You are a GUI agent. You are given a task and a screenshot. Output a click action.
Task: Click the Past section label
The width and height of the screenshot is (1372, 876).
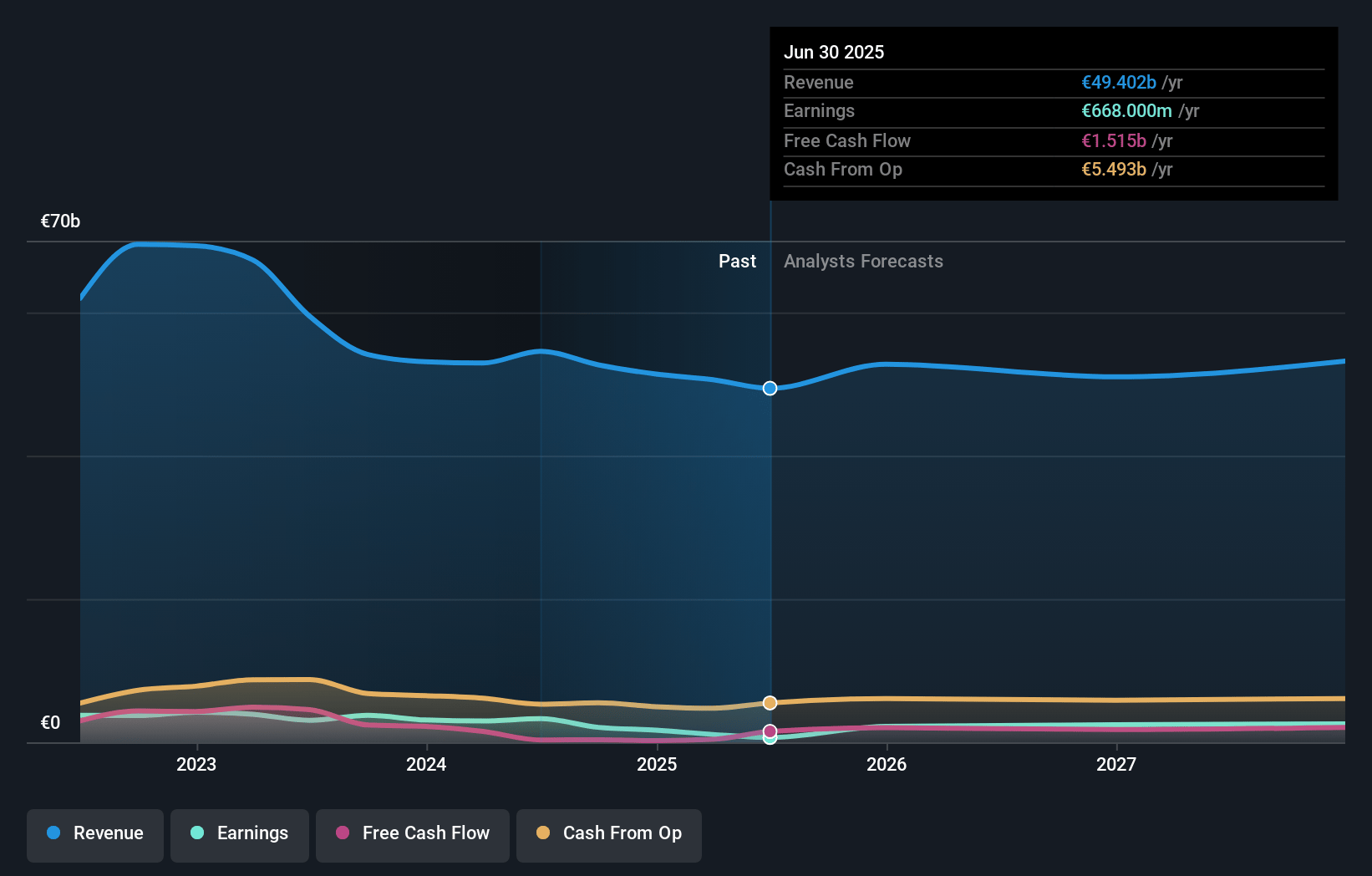737,261
